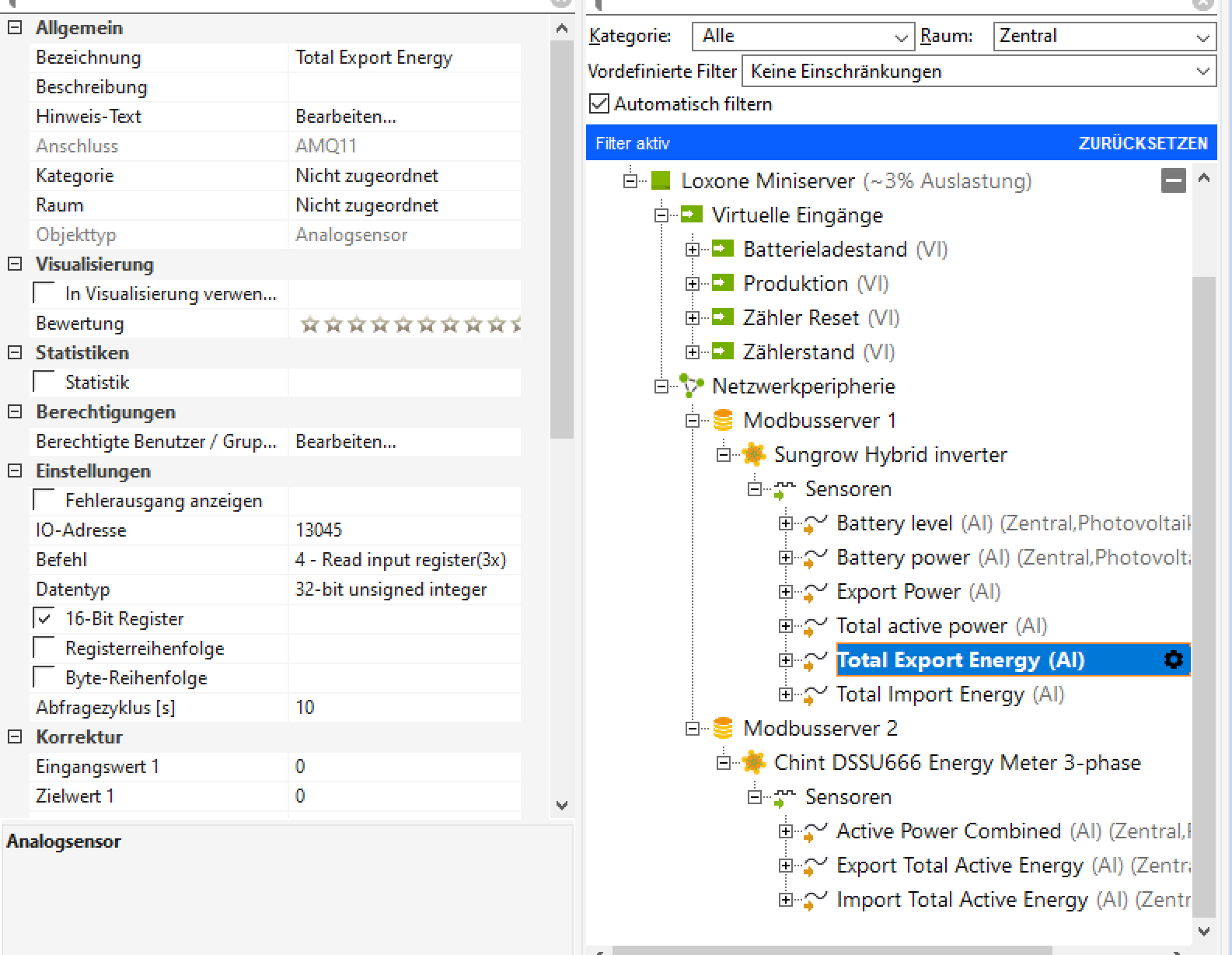This screenshot has height=955, width=1232.
Task: Enable the Statistik checkbox
Action: coord(45,383)
